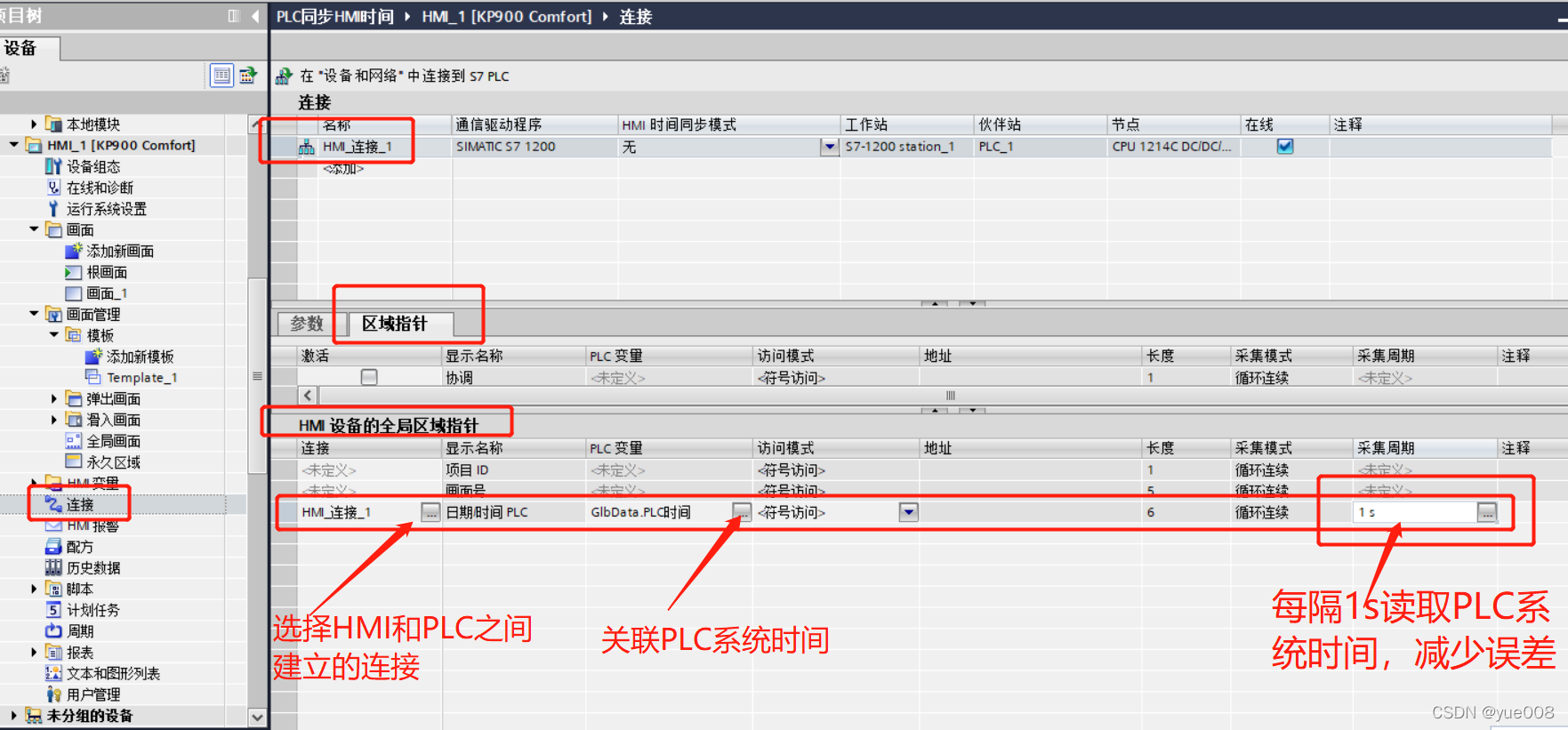The height and width of the screenshot is (730, 1568).
Task: Collapse the HMI_1 [KP900 Comfort] node
Action: [x=13, y=145]
